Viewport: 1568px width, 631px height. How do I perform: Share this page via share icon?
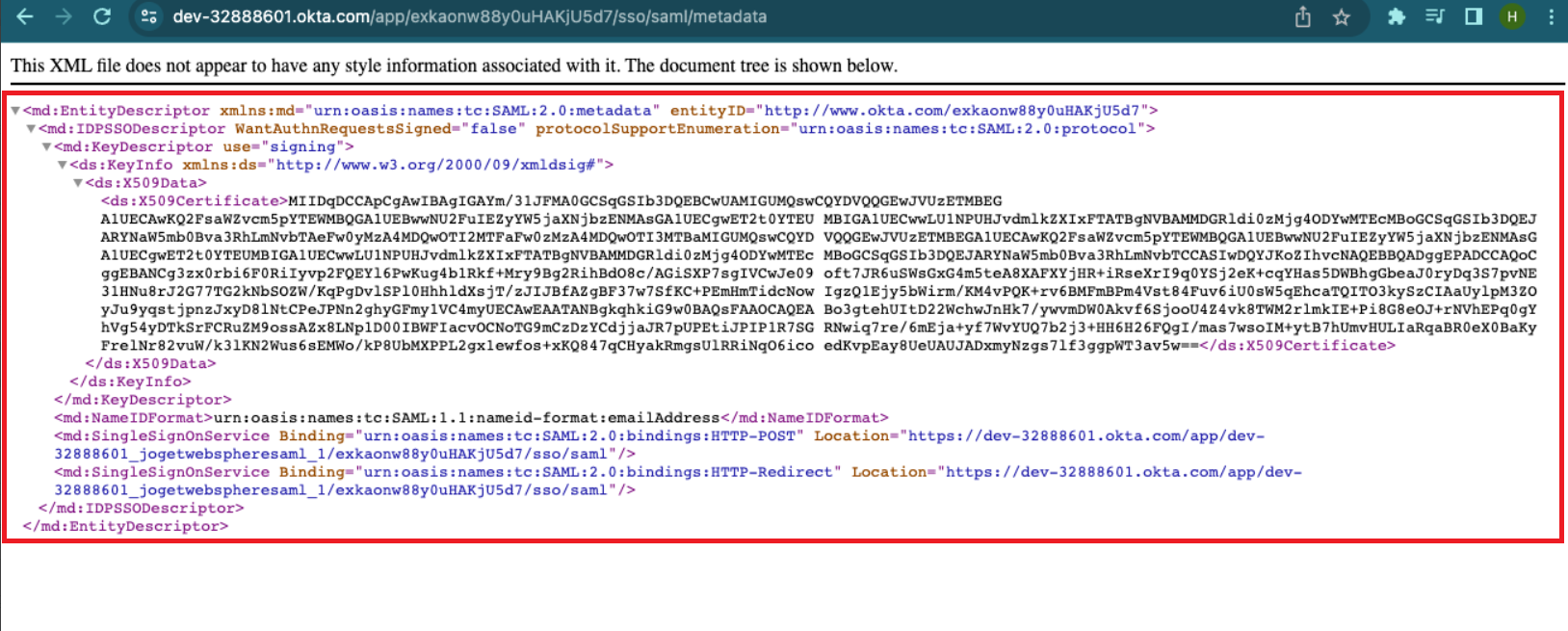[x=1303, y=16]
